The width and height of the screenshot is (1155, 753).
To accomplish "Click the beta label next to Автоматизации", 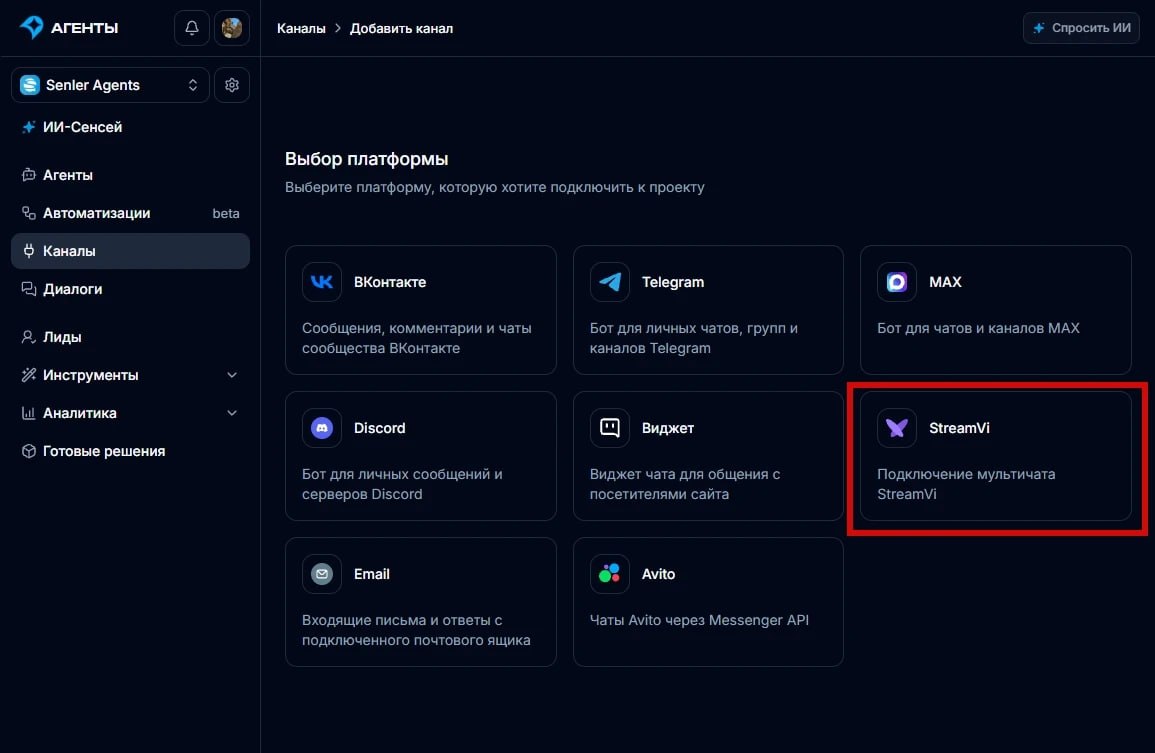I will tap(225, 214).
